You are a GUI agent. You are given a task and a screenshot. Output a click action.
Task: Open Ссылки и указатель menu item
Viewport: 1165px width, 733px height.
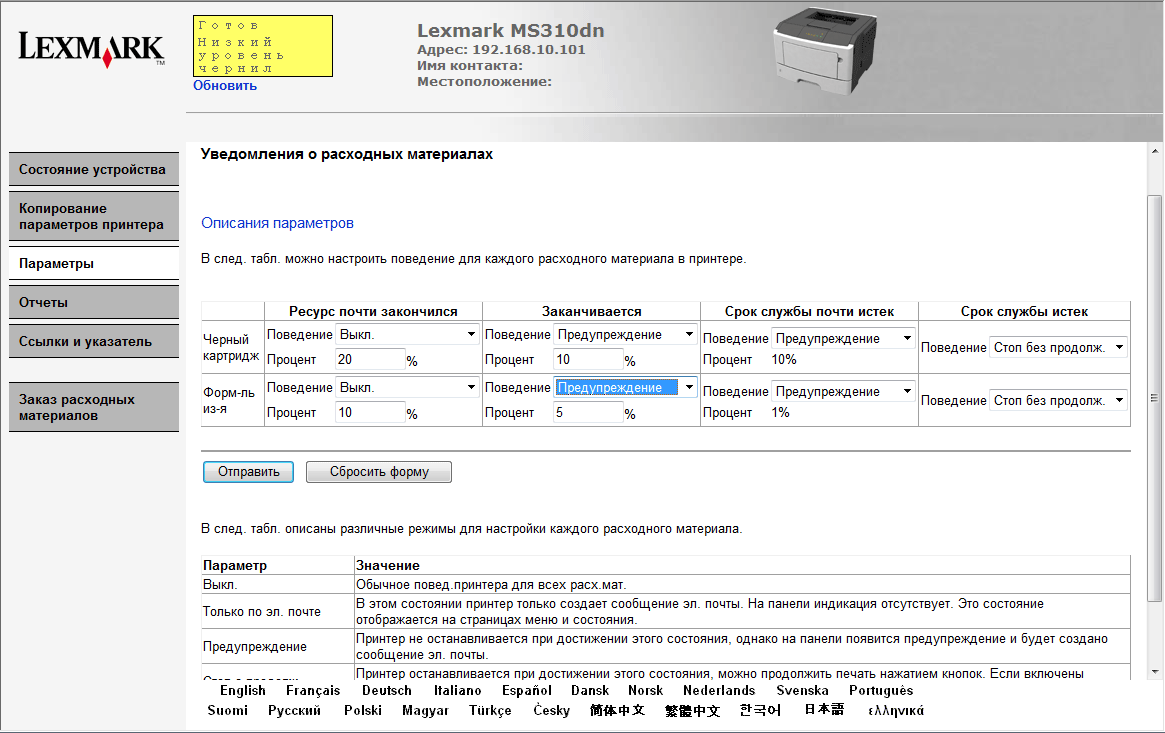94,342
